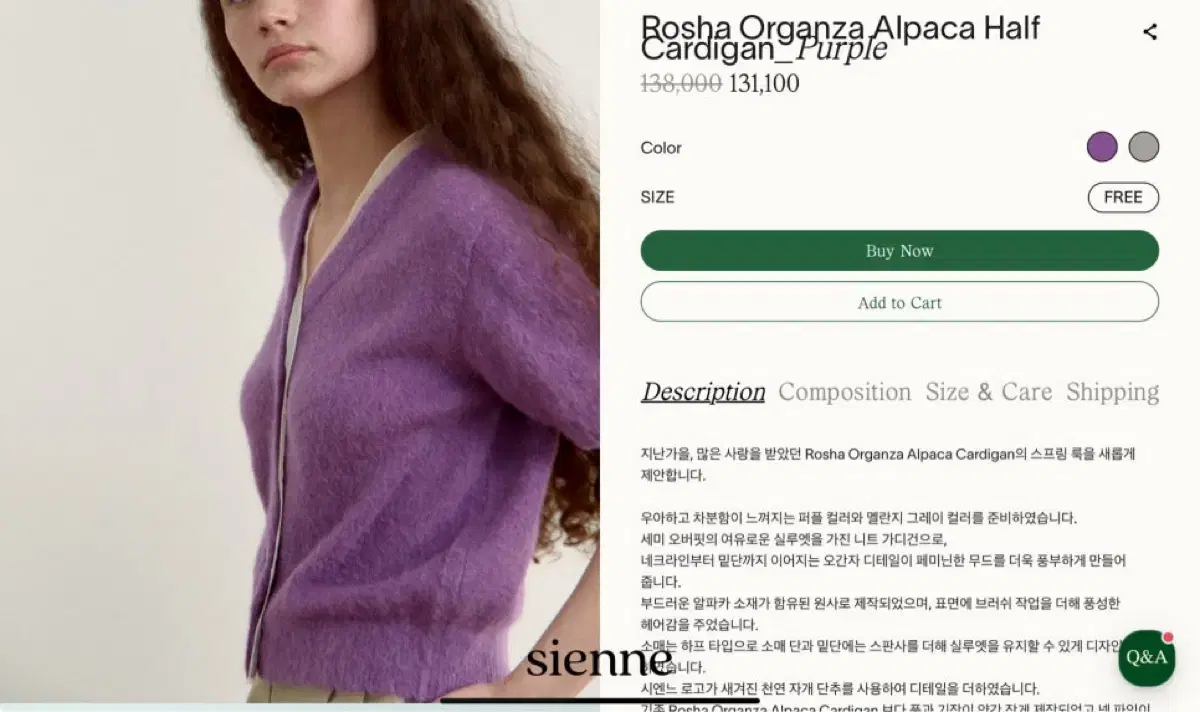Choose the FREE size option

click(x=1123, y=197)
